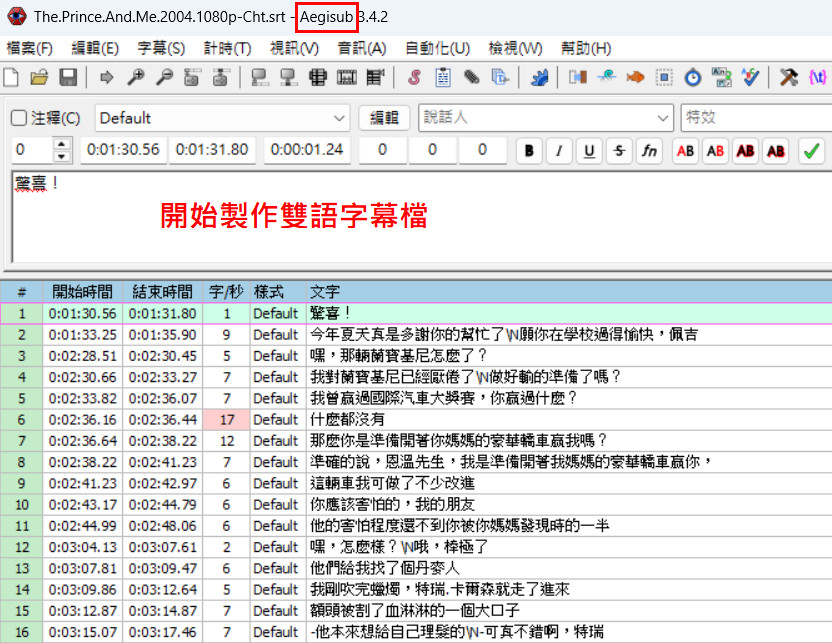Open the Options hammer-and-wrench icon
The width and height of the screenshot is (832, 643).
[x=789, y=77]
